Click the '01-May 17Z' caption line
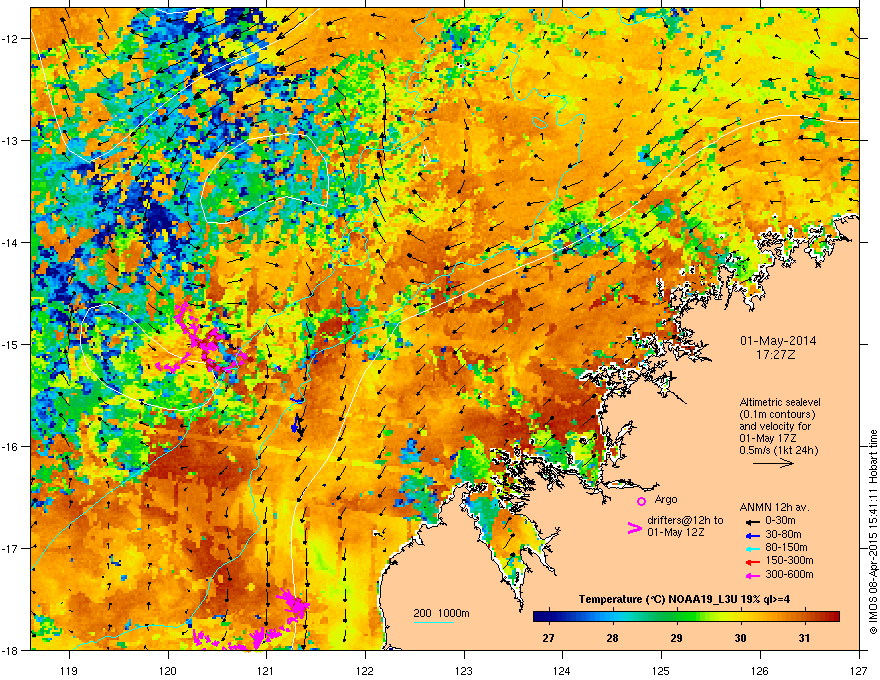Viewport: 880px width, 680px height. (768, 438)
